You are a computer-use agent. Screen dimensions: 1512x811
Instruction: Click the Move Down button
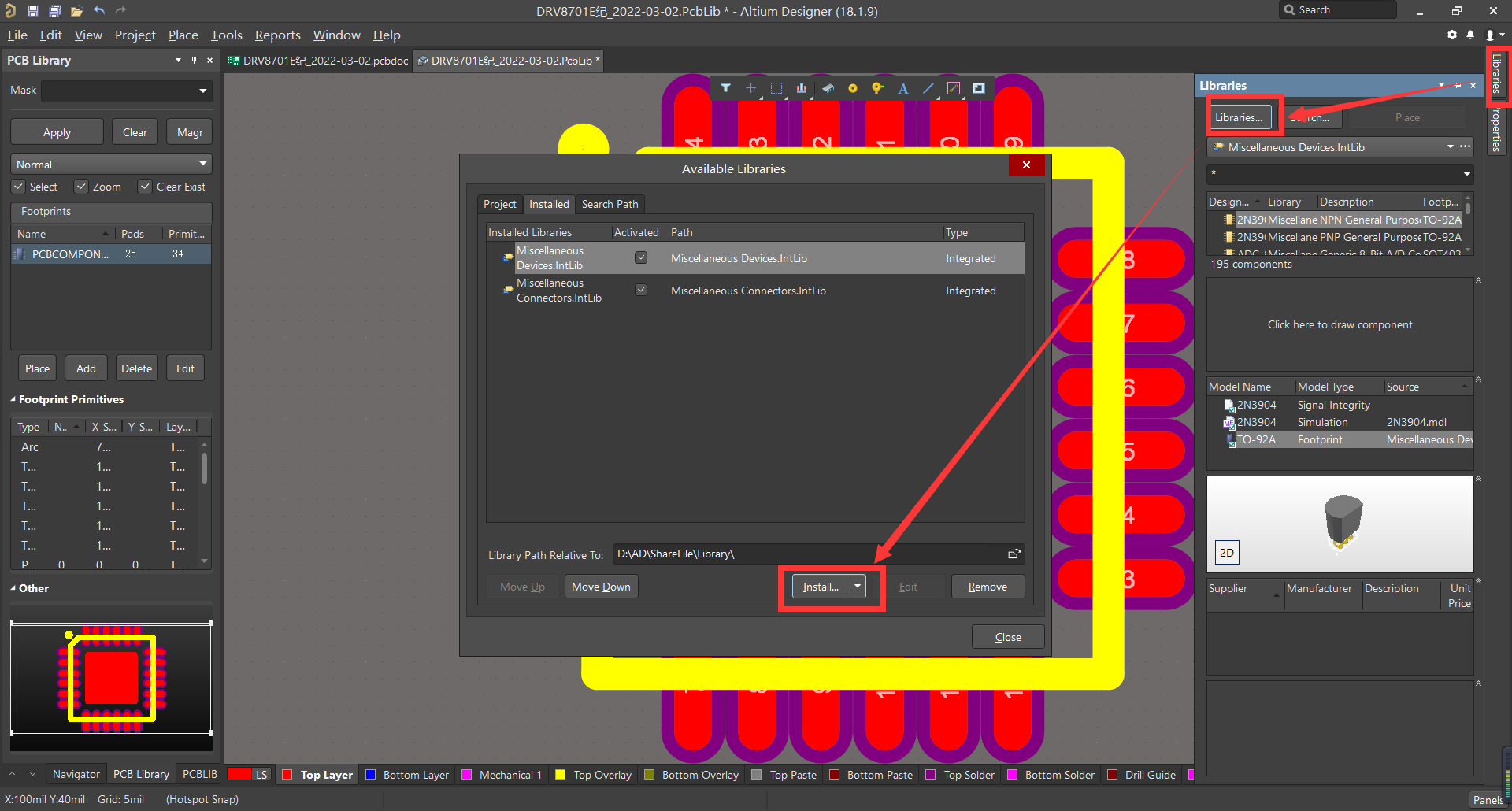click(x=600, y=586)
